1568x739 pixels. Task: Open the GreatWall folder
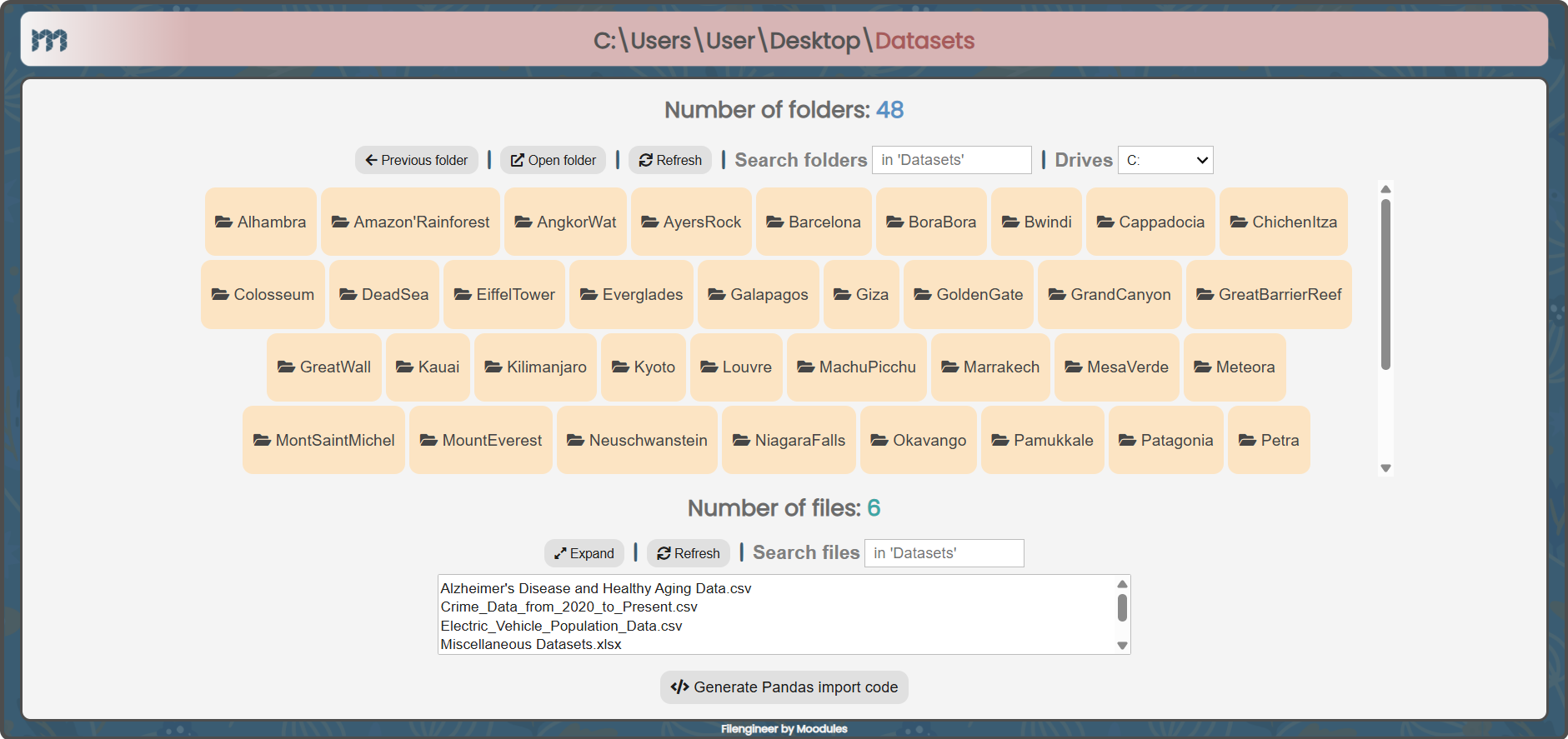(x=324, y=367)
